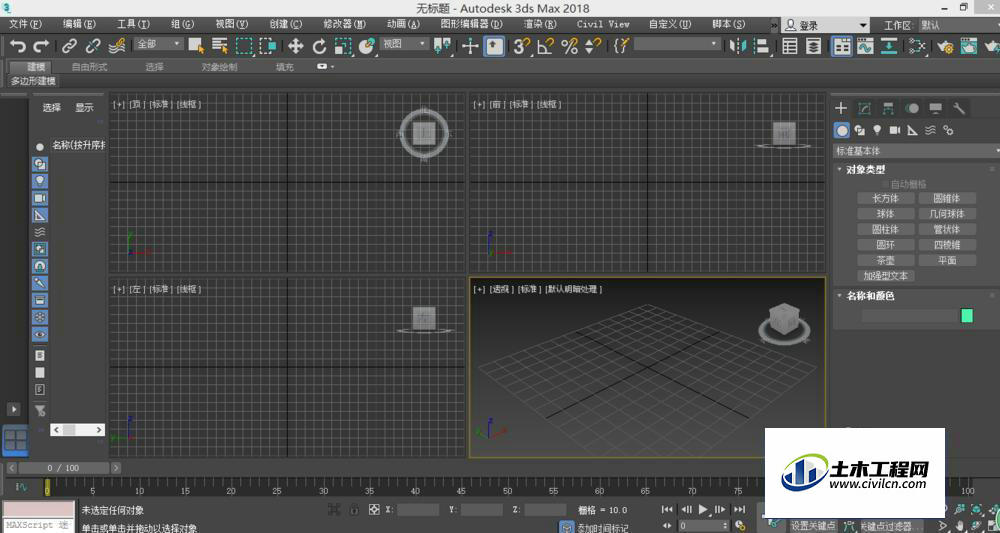Activate the Unlink Selection tool
1000x533 pixels.
pos(93,46)
